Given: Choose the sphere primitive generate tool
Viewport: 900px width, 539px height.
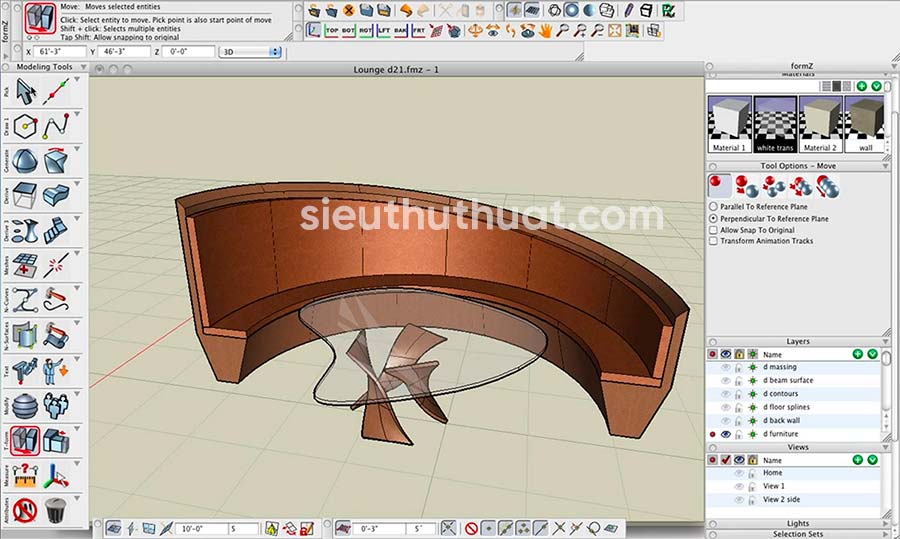Looking at the screenshot, I should tap(25, 161).
